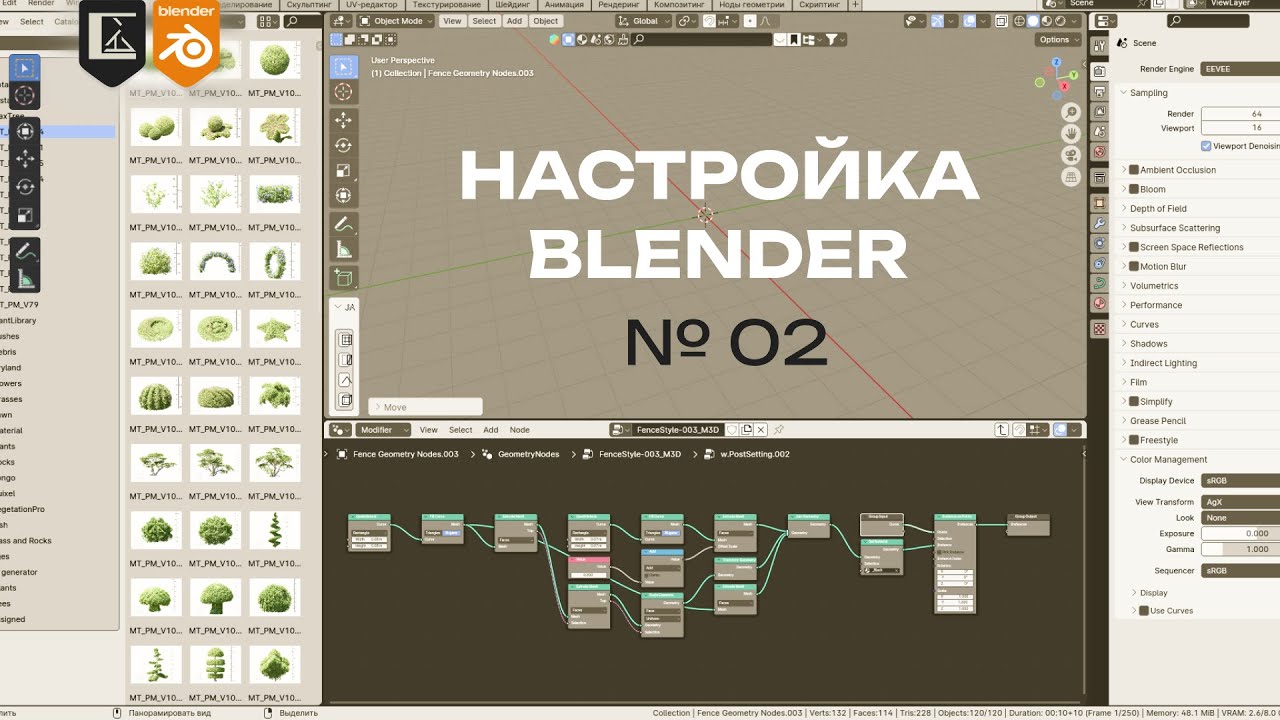
Task: Click the pin icon in node editor header
Action: point(779,430)
